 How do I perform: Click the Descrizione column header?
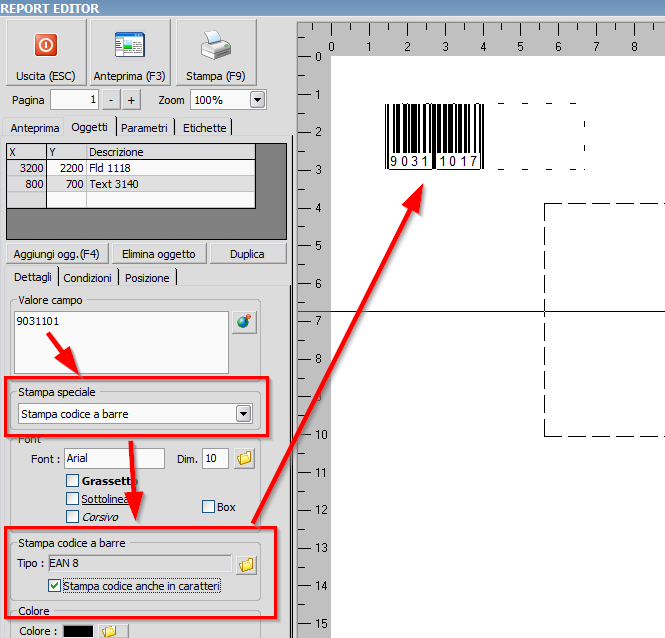coord(171,152)
